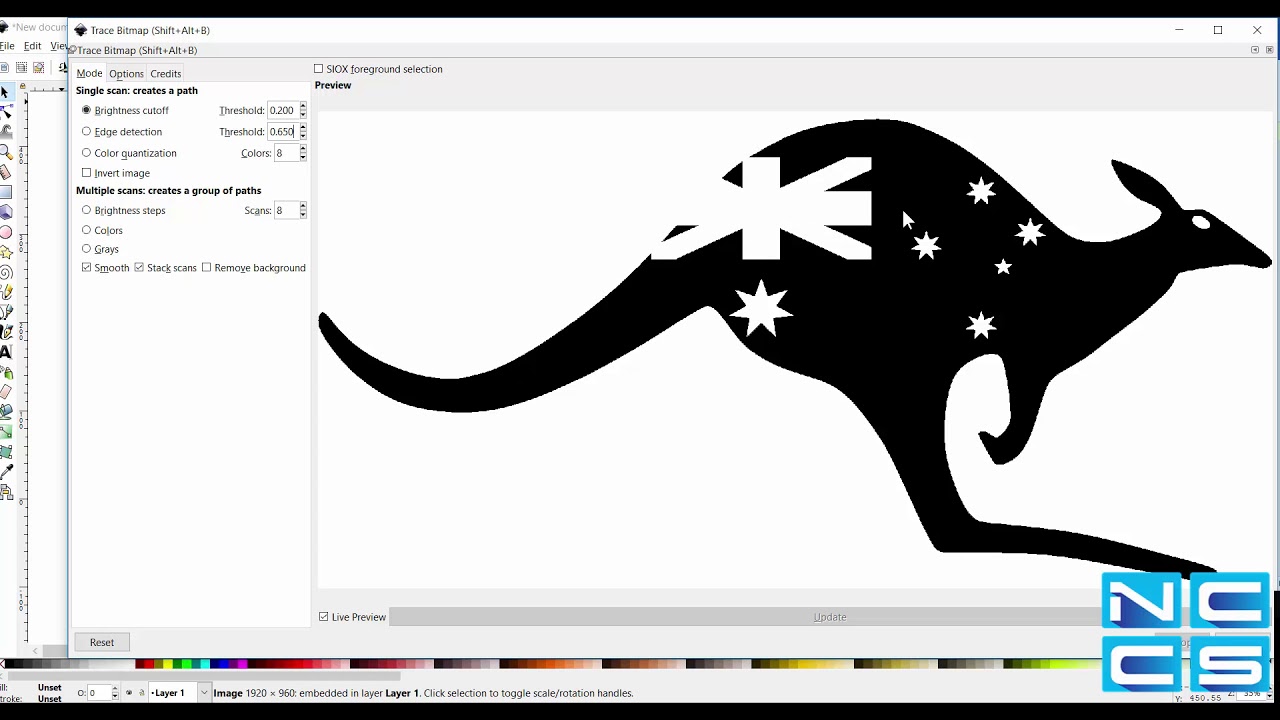Toggle Layer 1 visibility eye icon
The height and width of the screenshot is (720, 1280).
[x=129, y=693]
